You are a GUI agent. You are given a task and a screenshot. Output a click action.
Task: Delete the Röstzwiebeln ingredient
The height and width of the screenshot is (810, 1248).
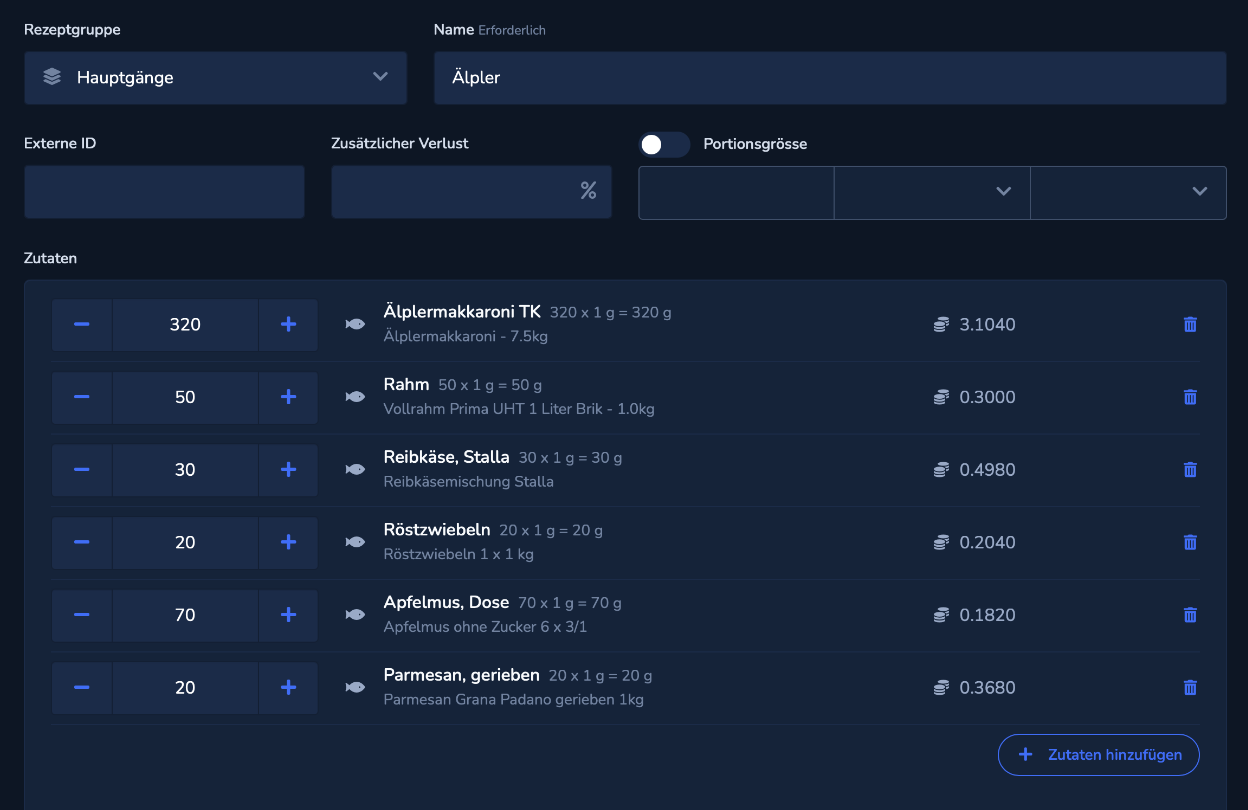tap(1190, 542)
